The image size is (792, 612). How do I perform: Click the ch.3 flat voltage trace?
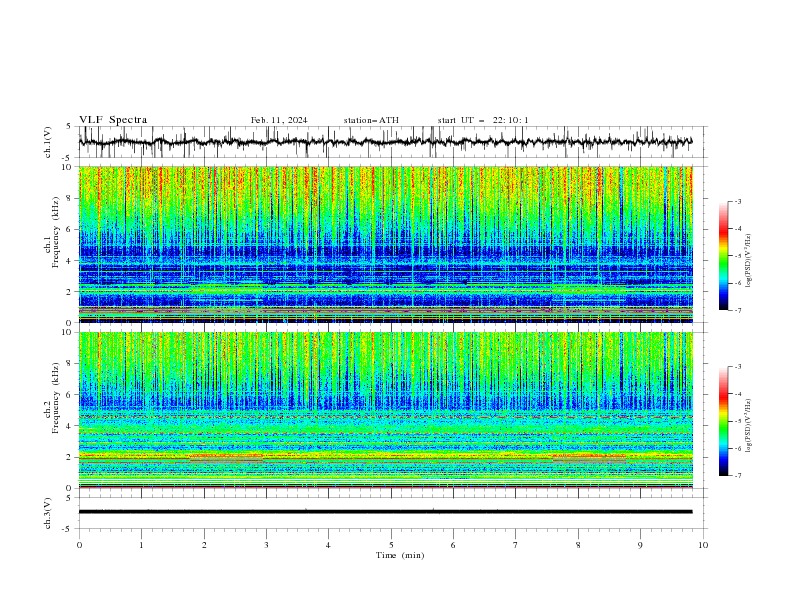(x=385, y=512)
